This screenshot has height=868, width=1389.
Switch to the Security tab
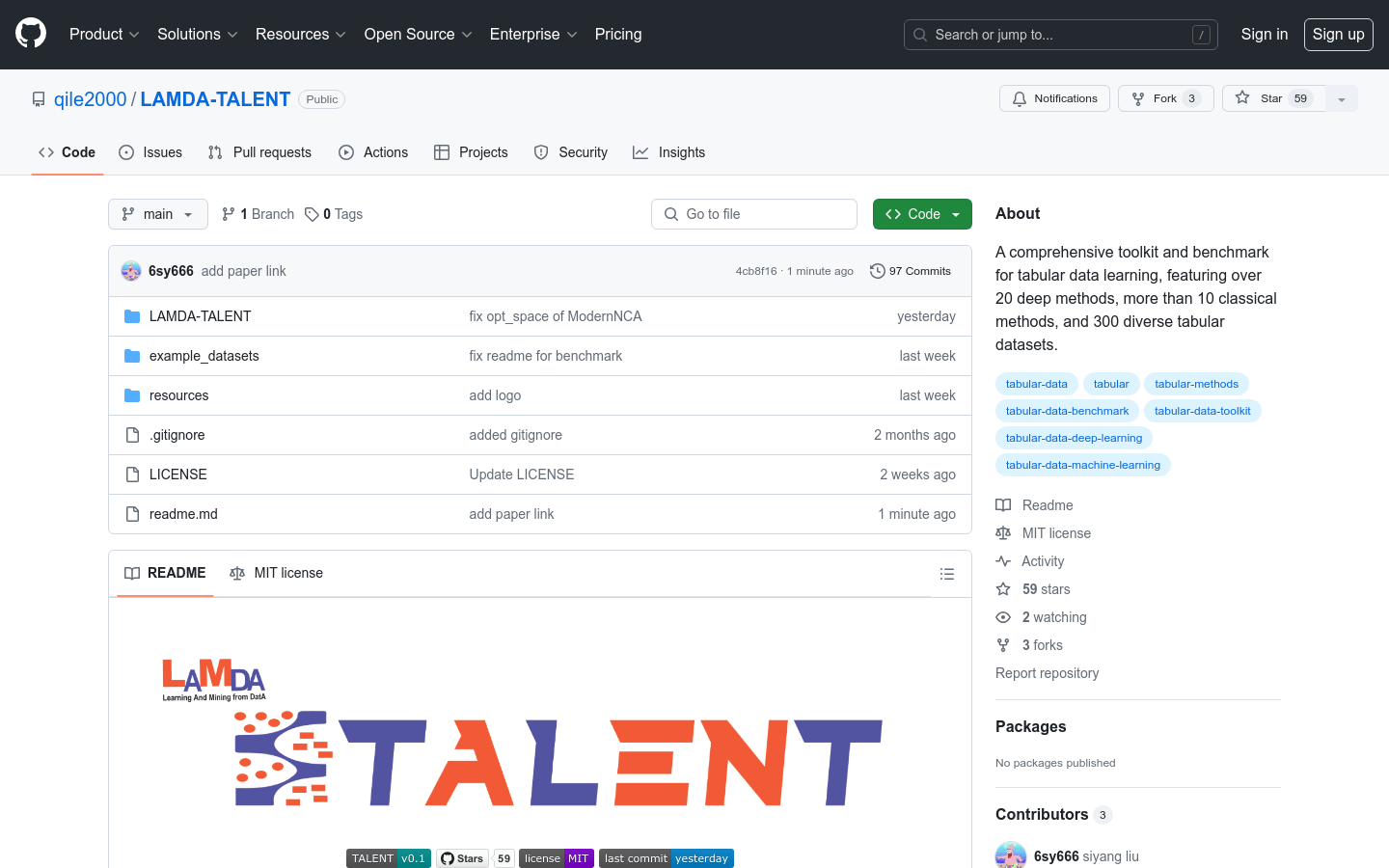pyautogui.click(x=571, y=152)
